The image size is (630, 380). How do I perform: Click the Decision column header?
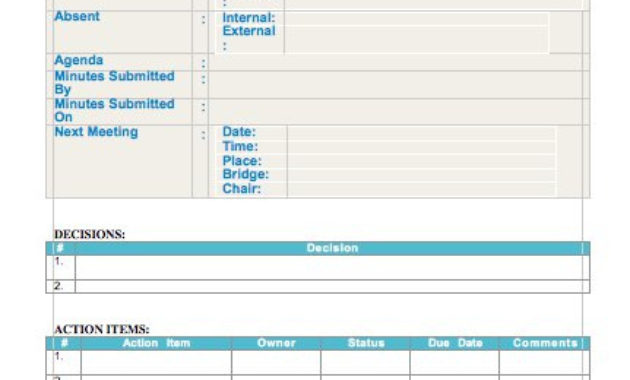pos(332,248)
